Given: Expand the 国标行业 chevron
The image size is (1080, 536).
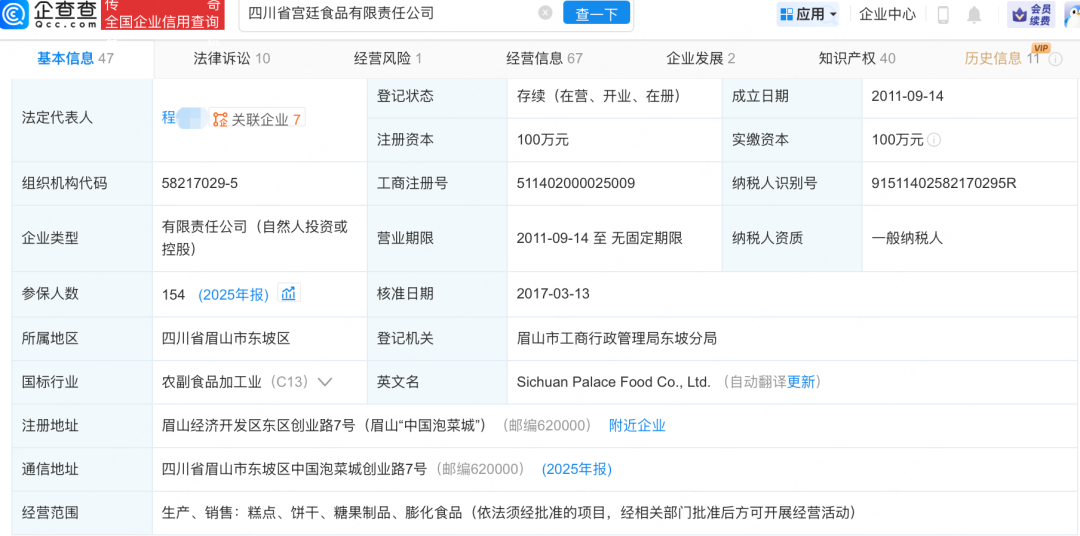Looking at the screenshot, I should (x=324, y=382).
